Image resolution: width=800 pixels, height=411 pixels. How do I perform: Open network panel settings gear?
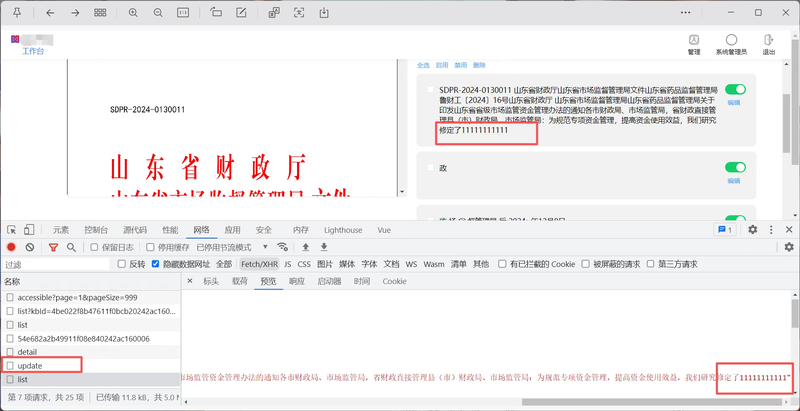[x=789, y=247]
